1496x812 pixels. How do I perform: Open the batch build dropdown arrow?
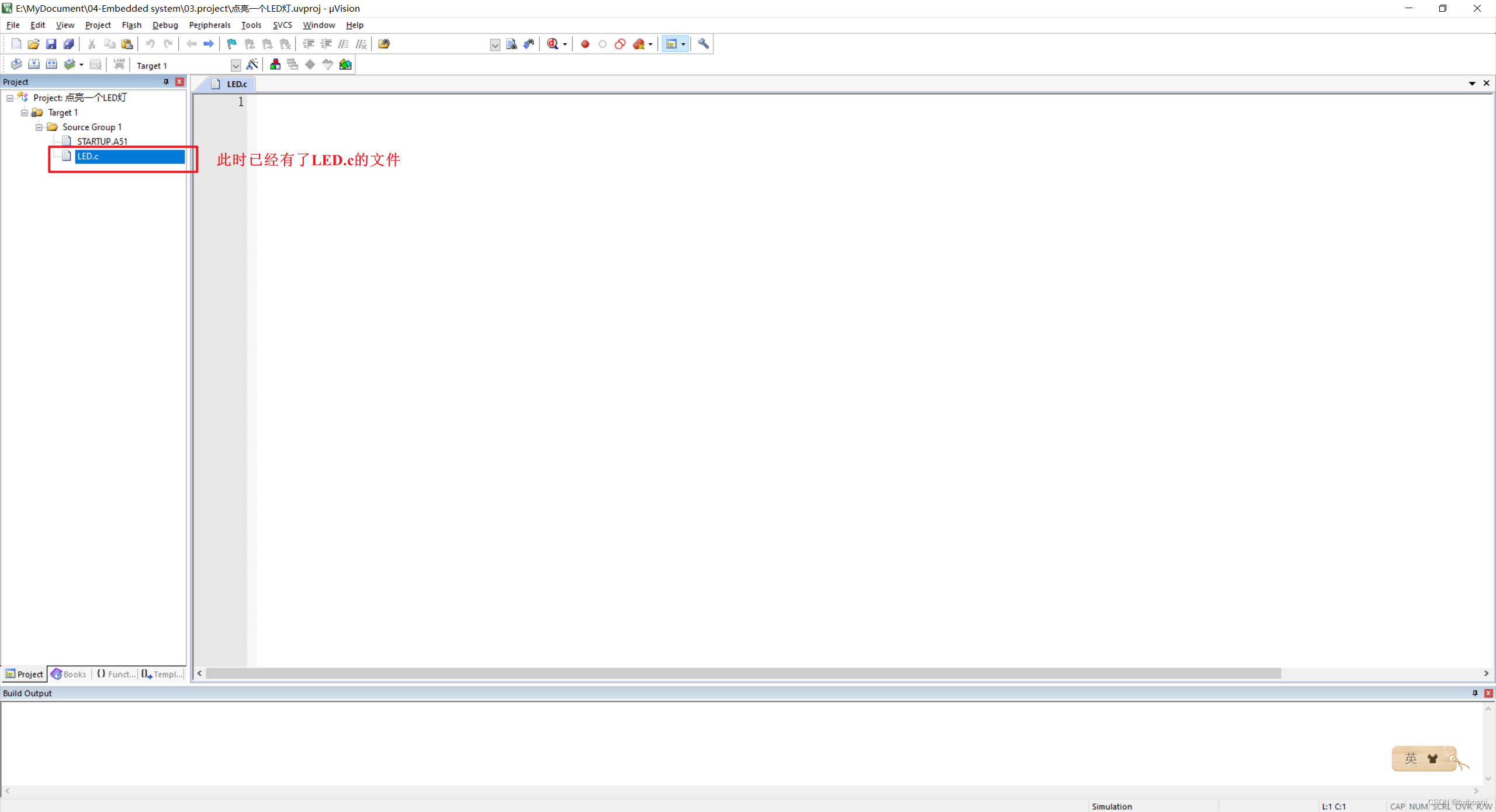click(x=81, y=65)
